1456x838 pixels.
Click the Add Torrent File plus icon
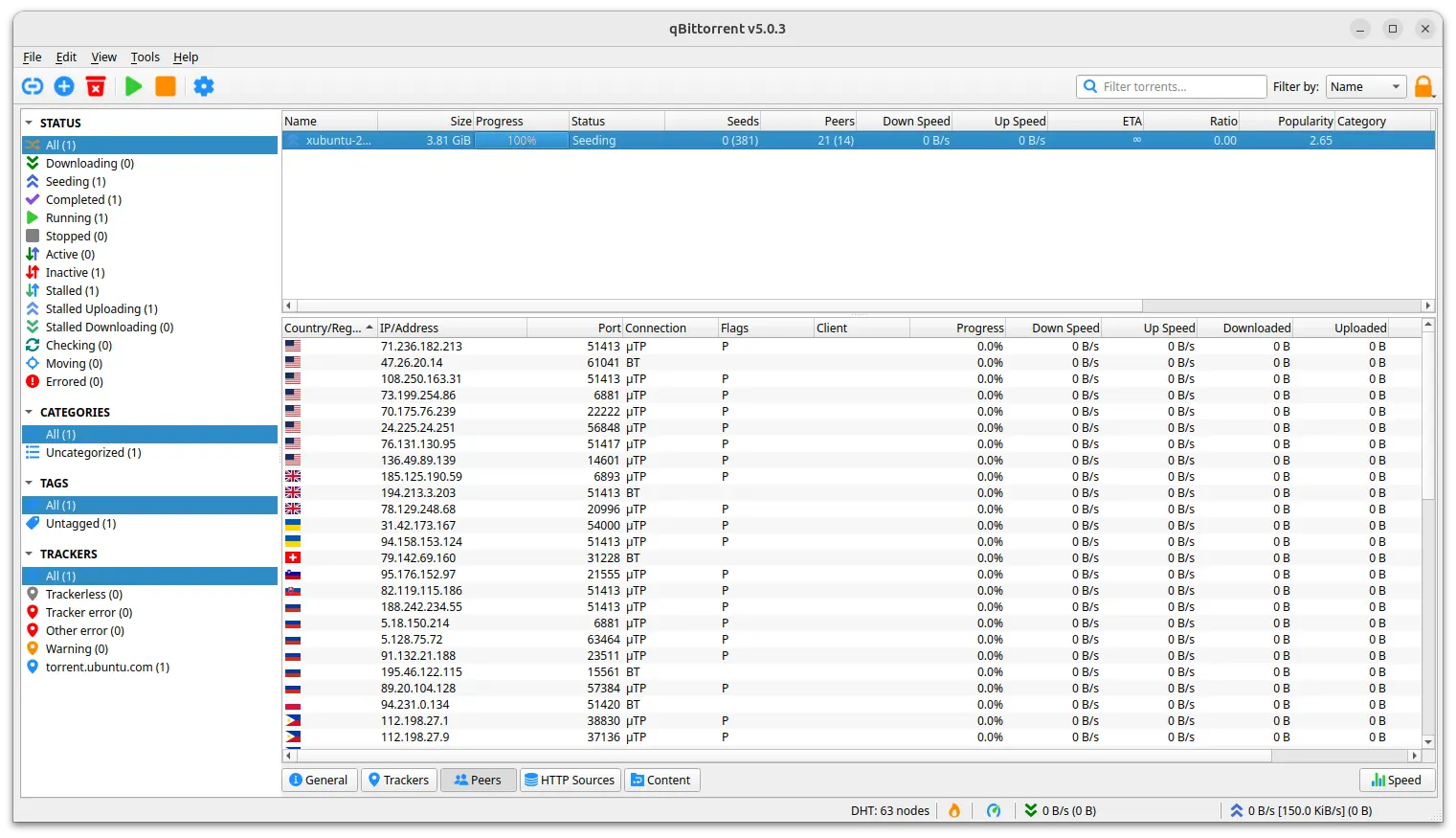[64, 86]
